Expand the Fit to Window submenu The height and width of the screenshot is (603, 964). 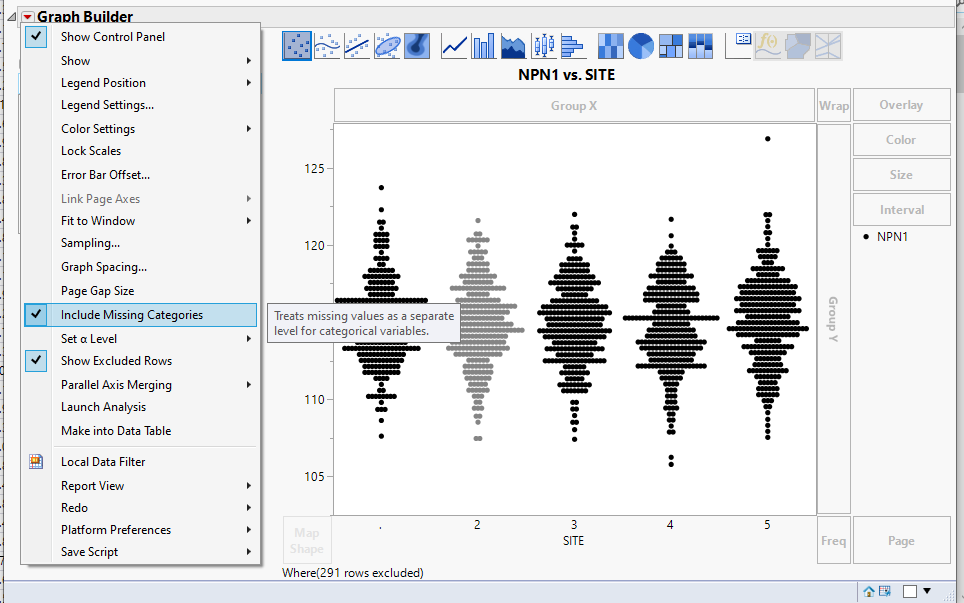pos(141,221)
